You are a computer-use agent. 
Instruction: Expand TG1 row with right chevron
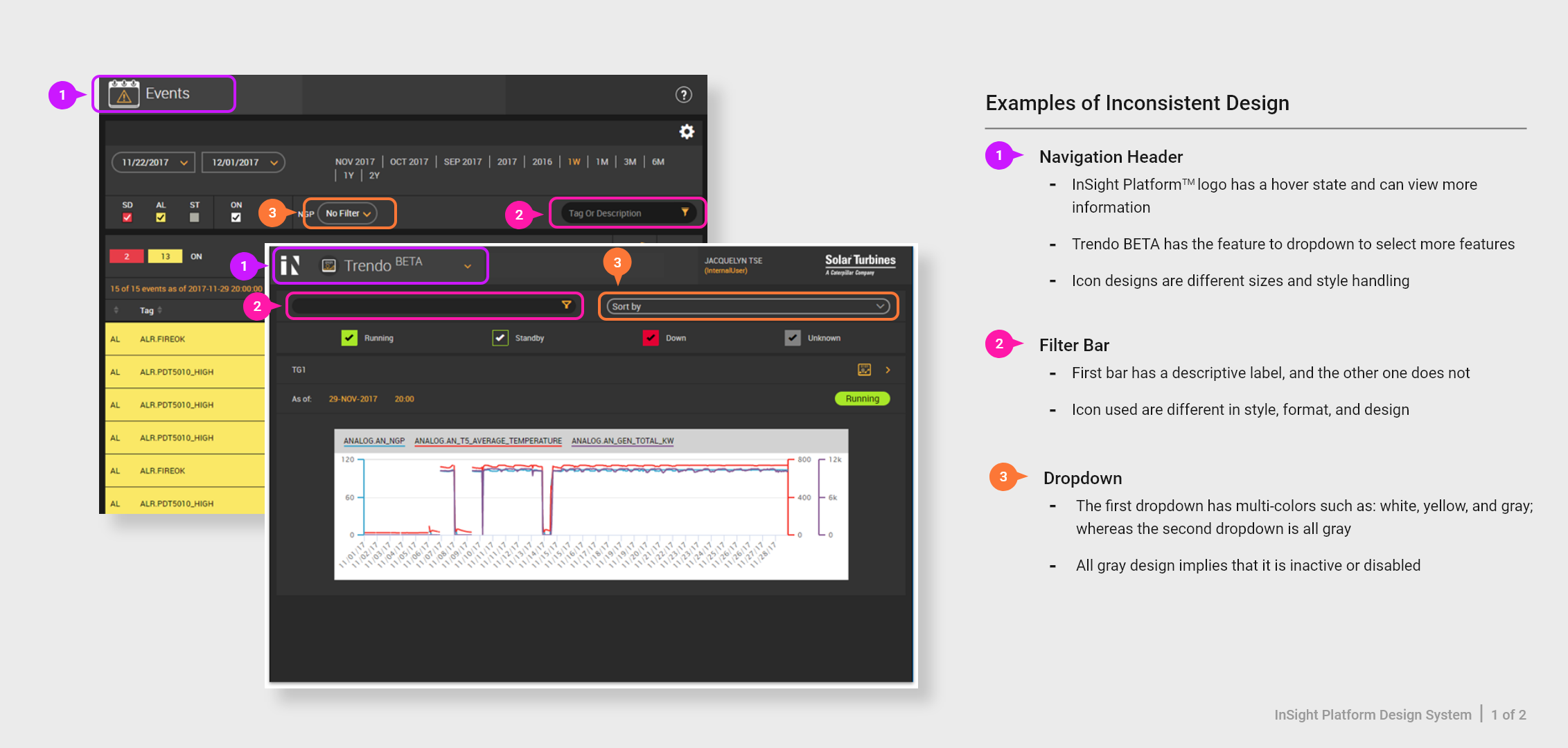click(888, 370)
